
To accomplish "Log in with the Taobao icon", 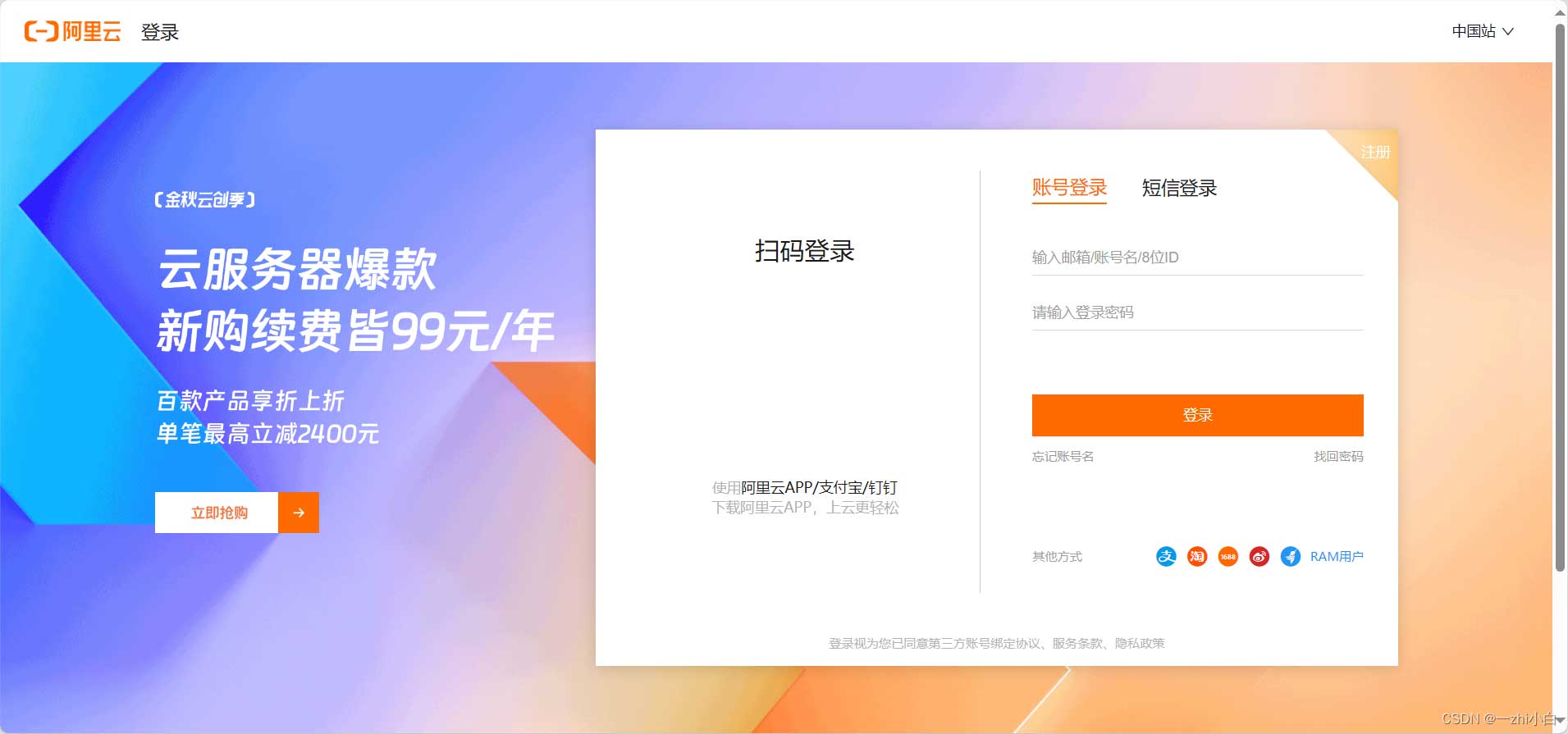I will [x=1197, y=557].
